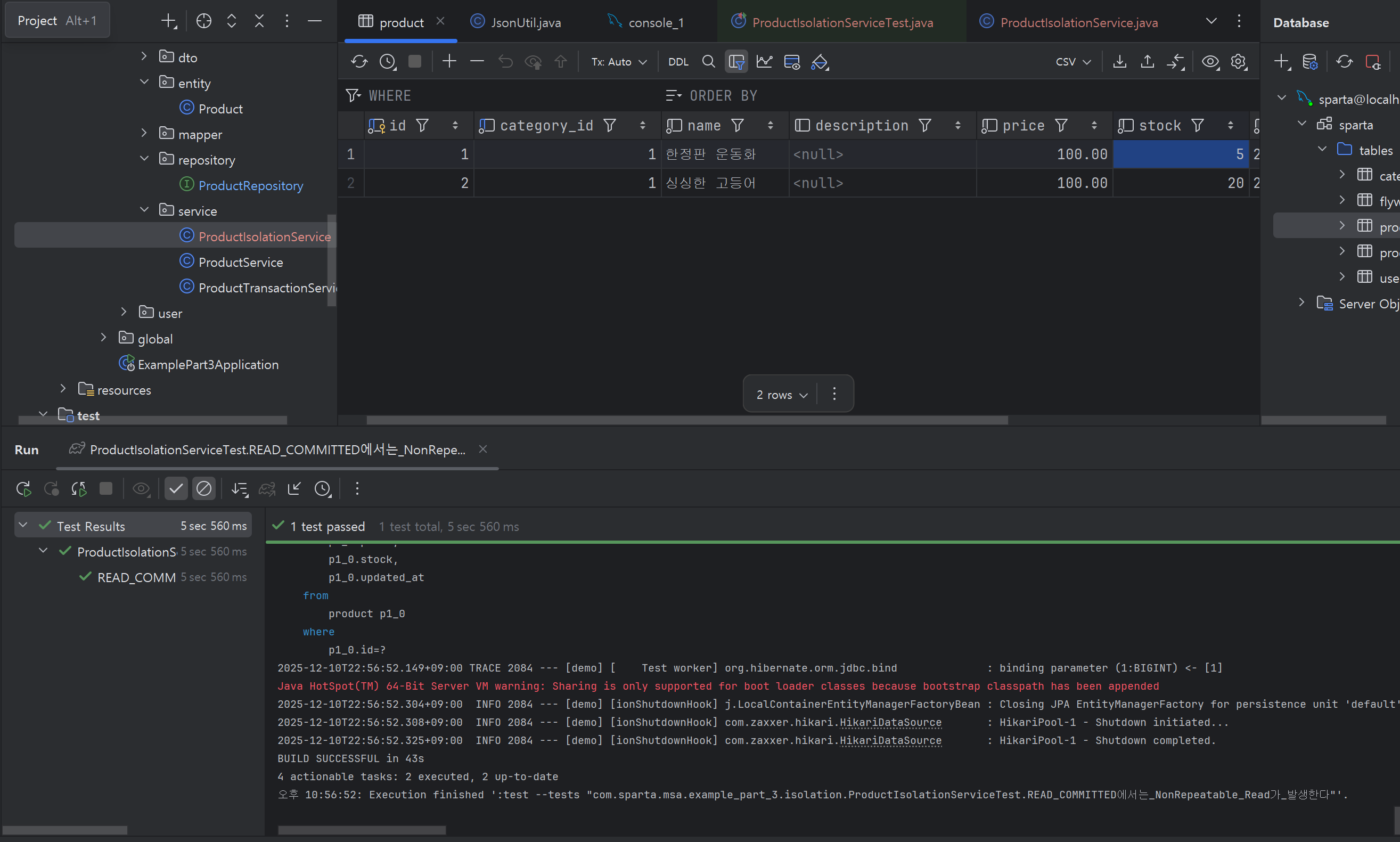Collapse the entity folder
The height and width of the screenshot is (842, 1400).
point(144,81)
